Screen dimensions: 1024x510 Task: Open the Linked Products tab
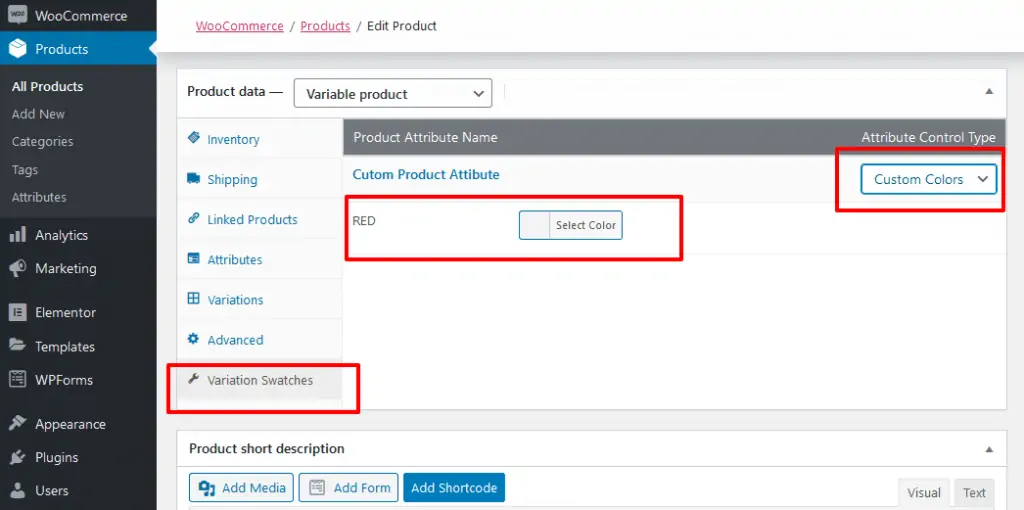click(x=260, y=219)
